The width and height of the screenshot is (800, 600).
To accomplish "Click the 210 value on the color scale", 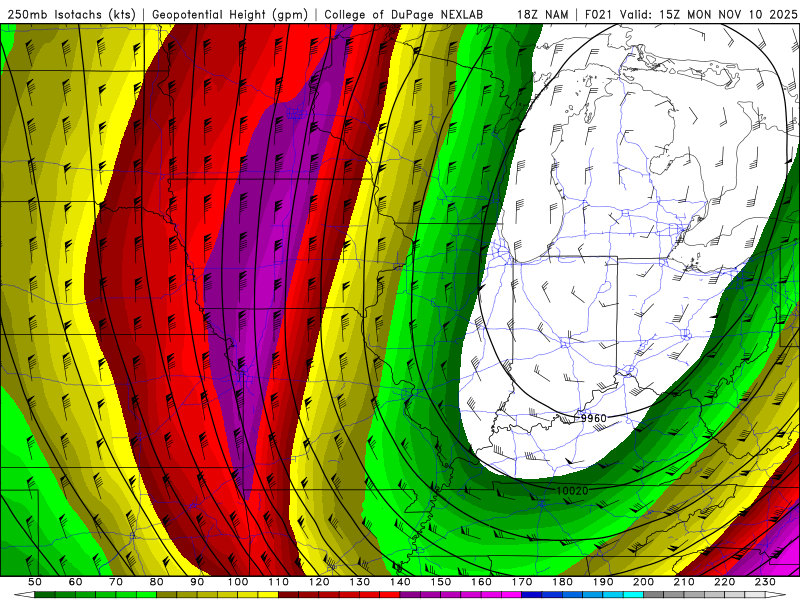I will pos(684,582).
